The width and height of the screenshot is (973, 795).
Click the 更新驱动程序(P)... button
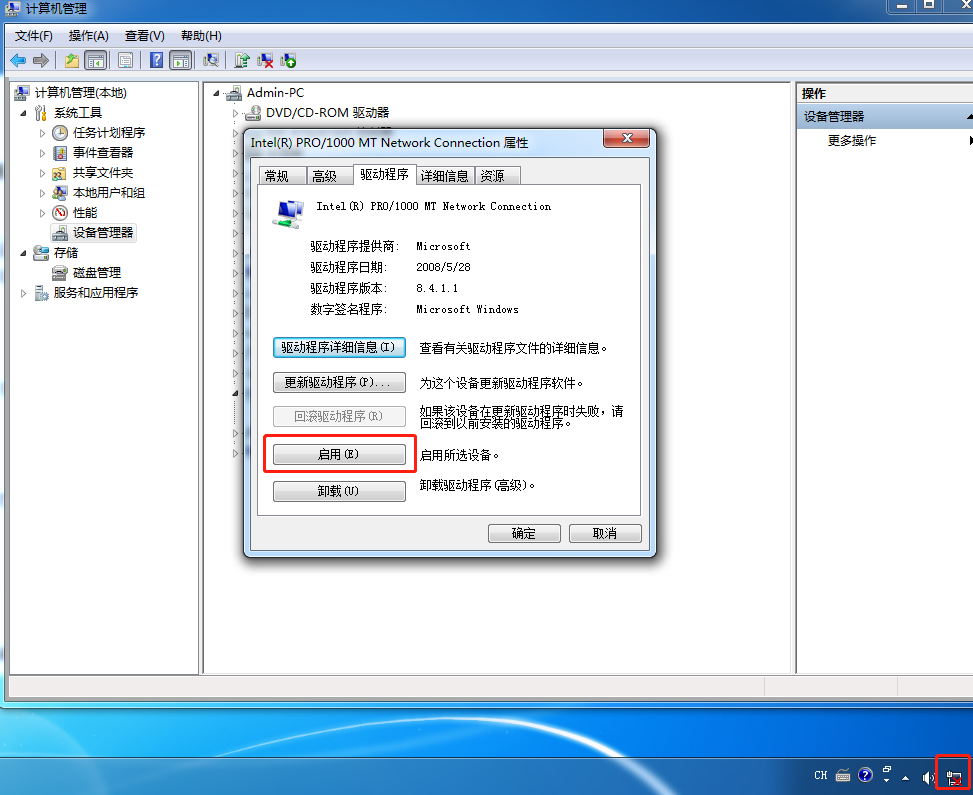click(x=339, y=383)
